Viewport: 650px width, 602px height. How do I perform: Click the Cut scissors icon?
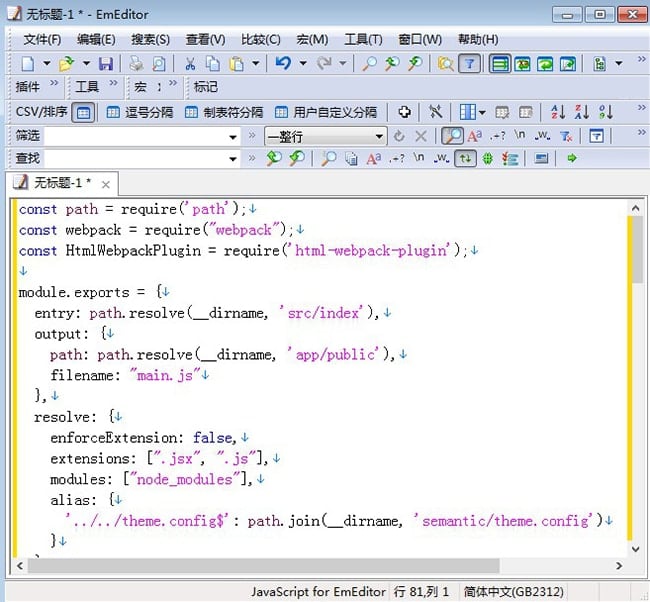click(190, 64)
